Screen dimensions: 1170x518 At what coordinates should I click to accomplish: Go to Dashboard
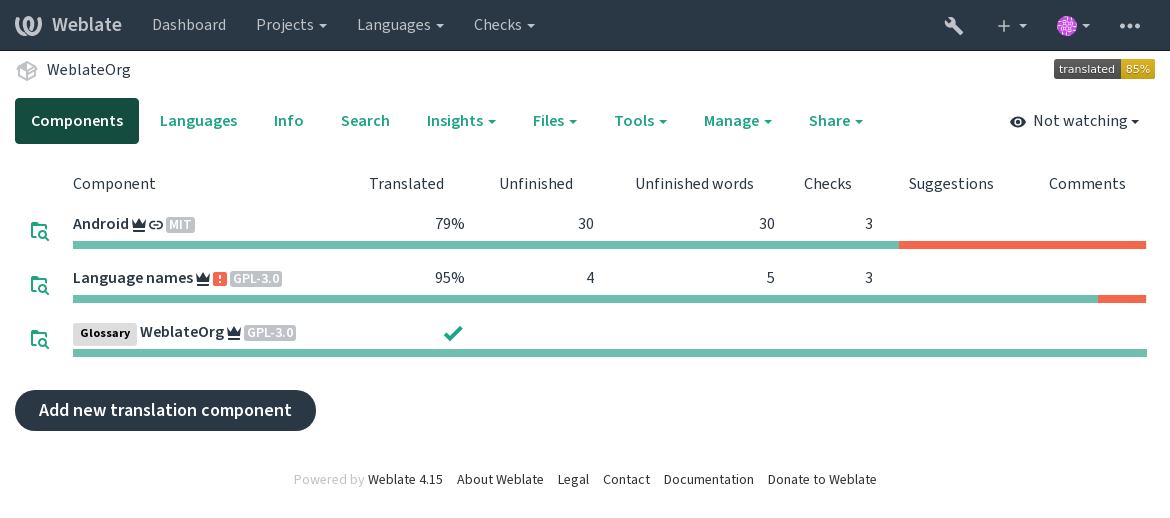tap(189, 25)
